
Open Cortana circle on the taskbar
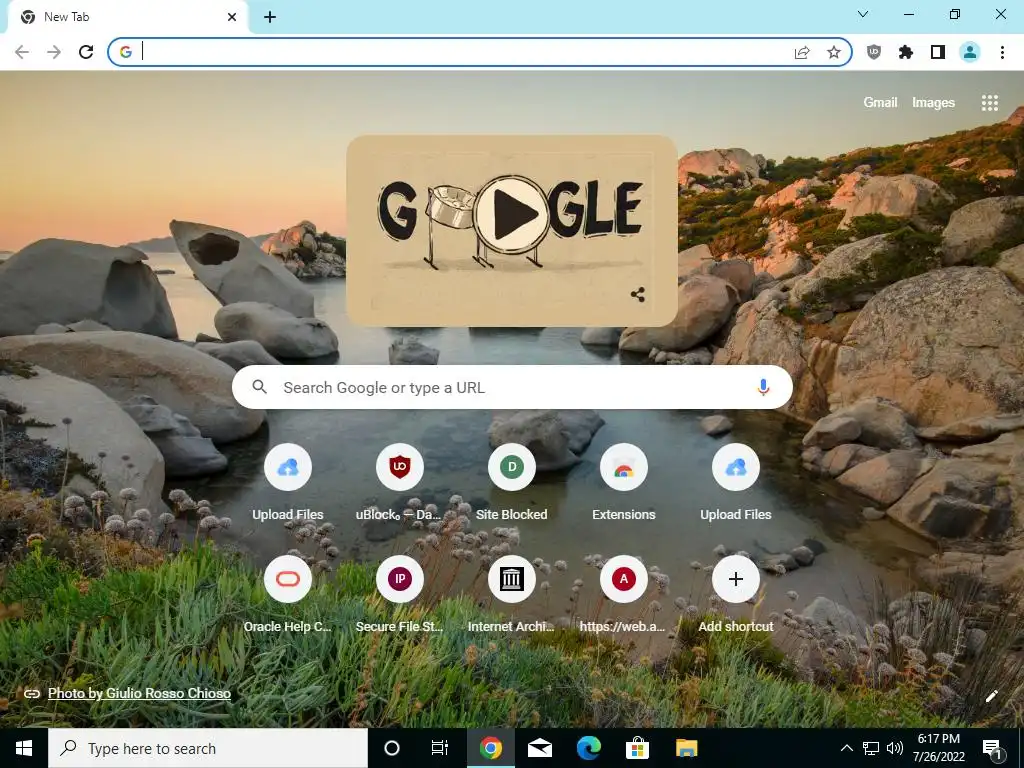392,748
